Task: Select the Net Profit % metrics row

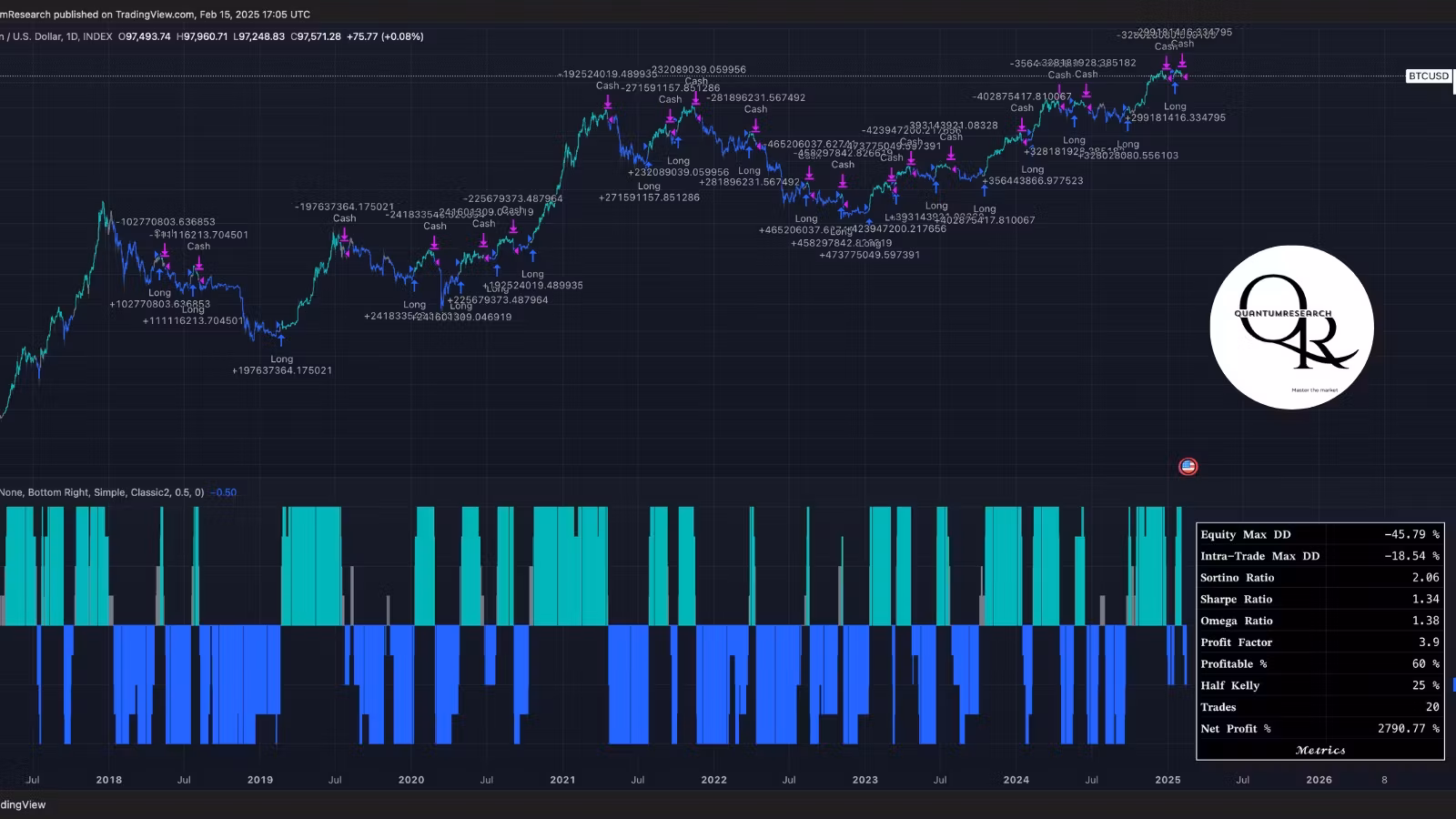Action: click(x=1319, y=729)
